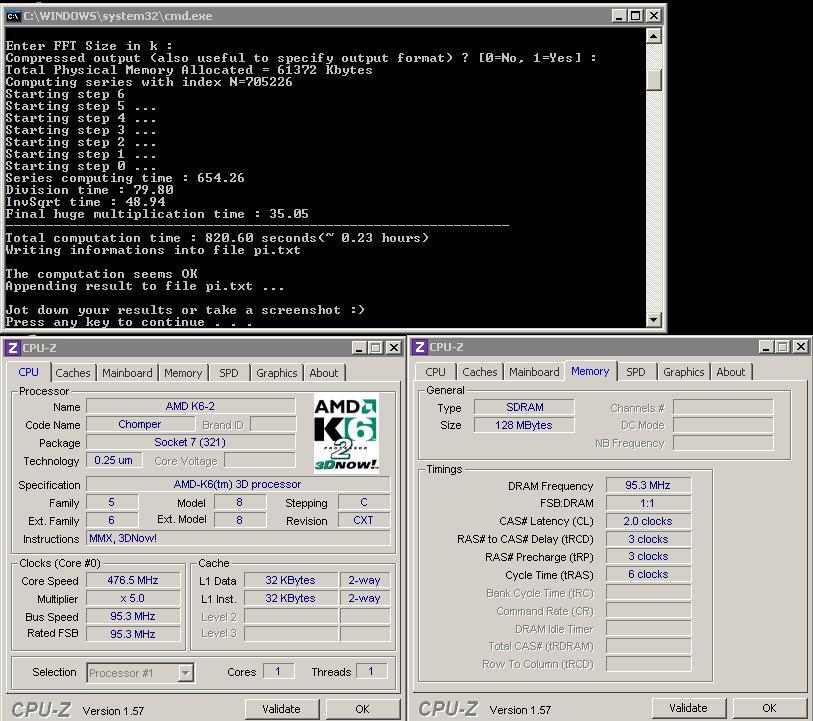Viewport: 813px width, 721px height.
Task: Click OK in left CPU-Z window
Action: pos(362,709)
